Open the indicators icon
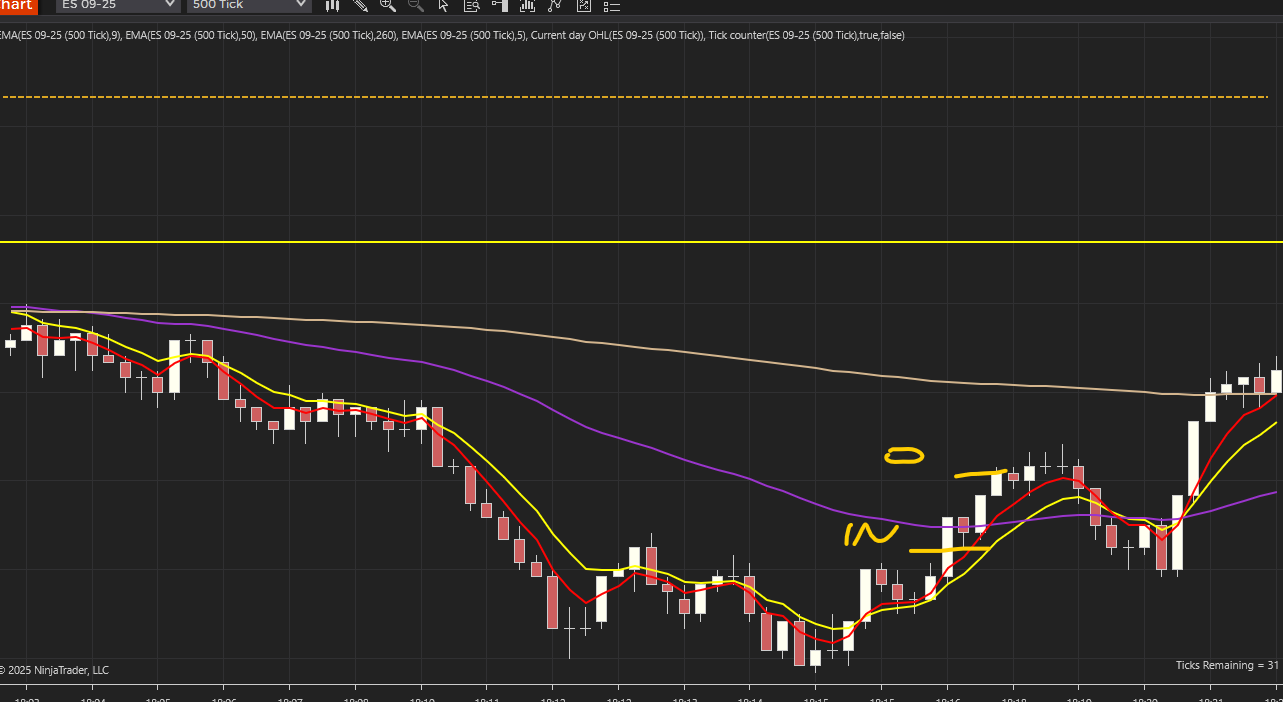 527,5
